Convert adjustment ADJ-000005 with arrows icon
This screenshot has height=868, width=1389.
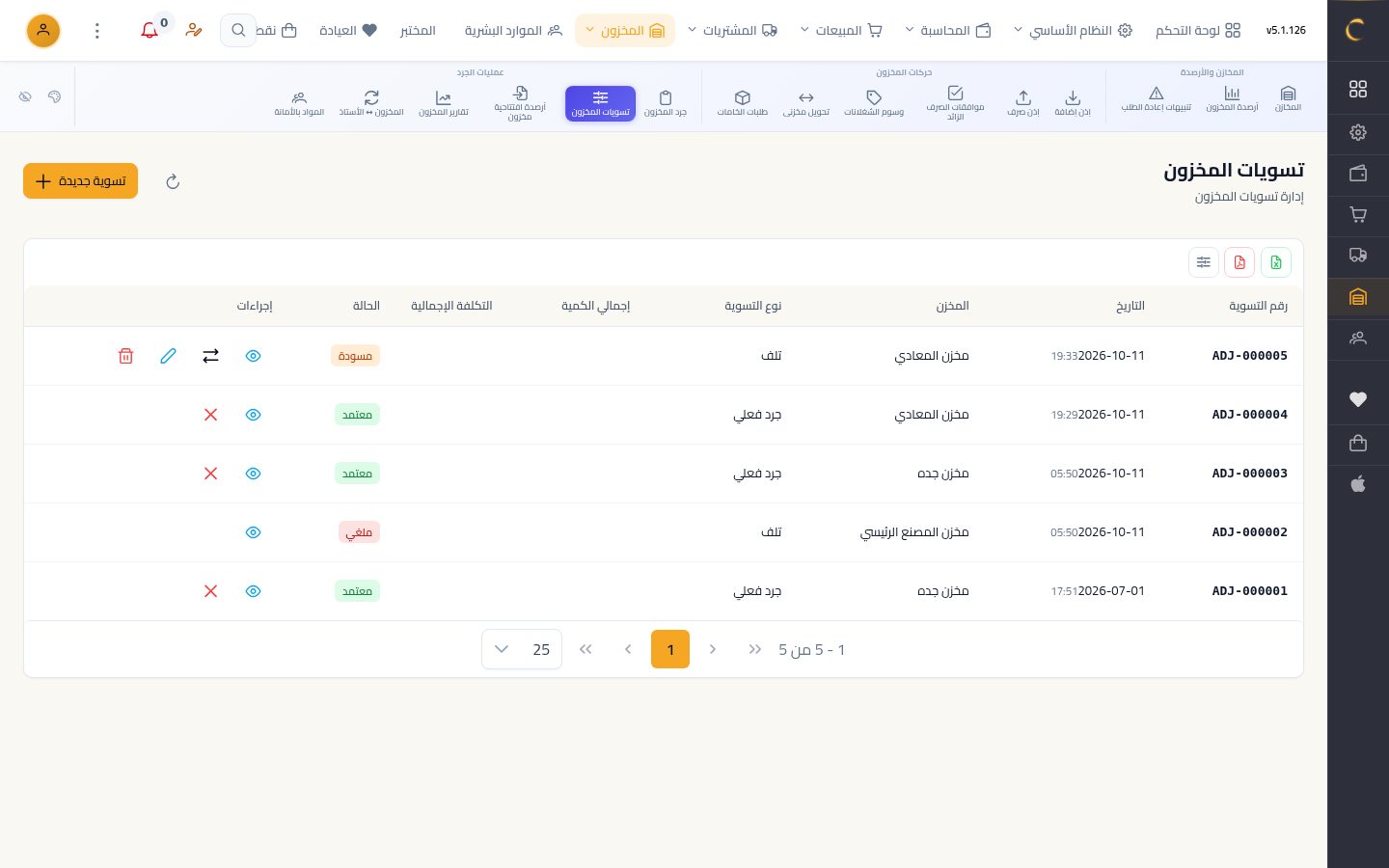pos(210,356)
